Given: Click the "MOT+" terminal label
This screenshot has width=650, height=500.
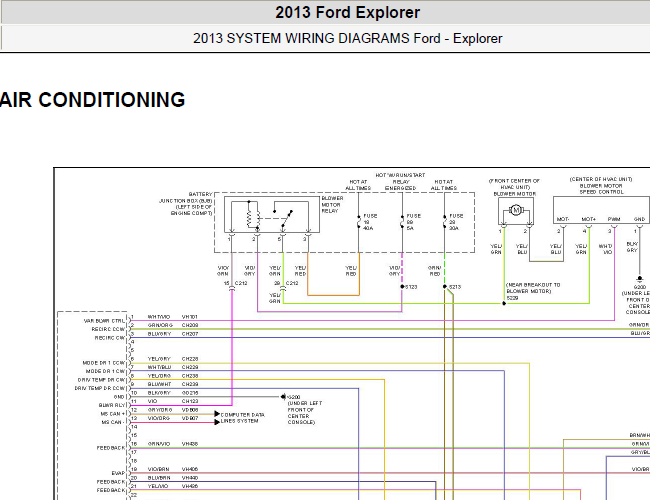Looking at the screenshot, I should tap(589, 219).
